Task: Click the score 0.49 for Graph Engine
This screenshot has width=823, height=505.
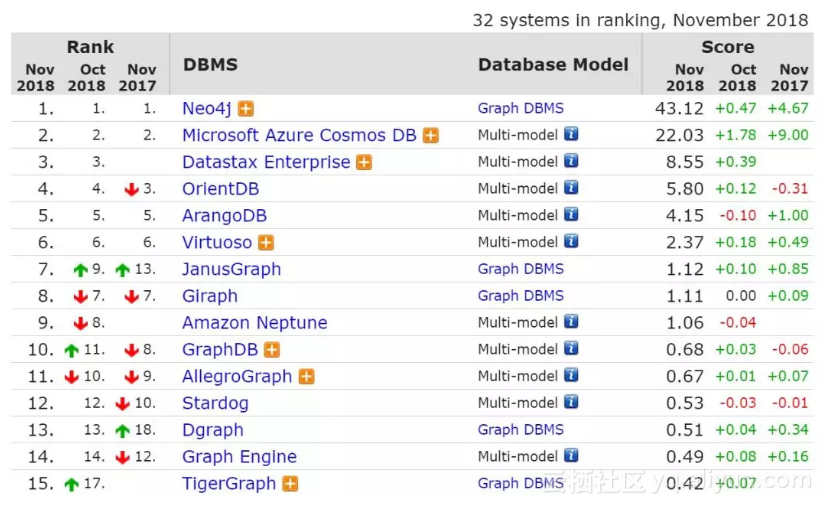Action: tap(684, 457)
